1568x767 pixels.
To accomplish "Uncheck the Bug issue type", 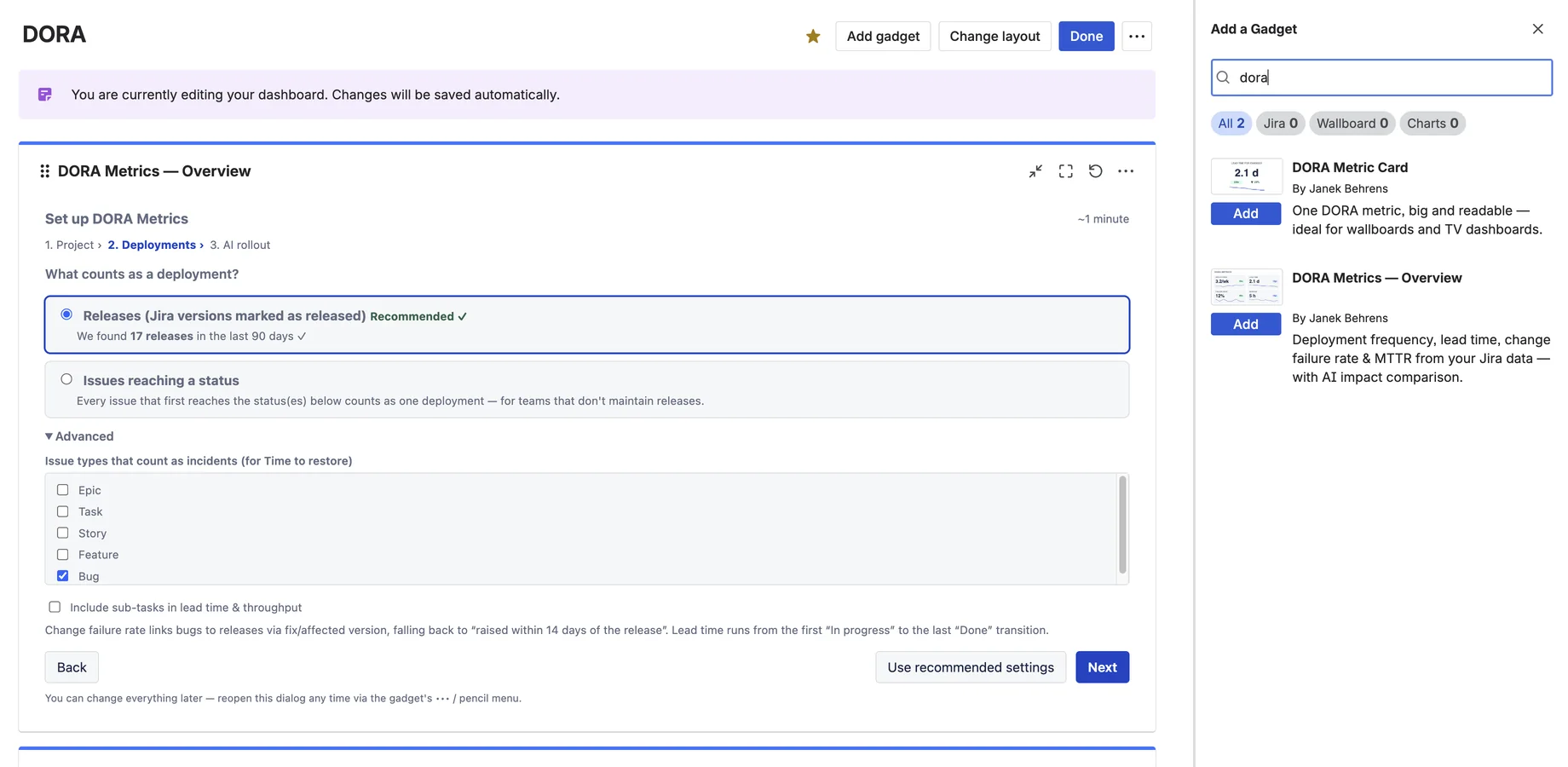I will pos(63,576).
